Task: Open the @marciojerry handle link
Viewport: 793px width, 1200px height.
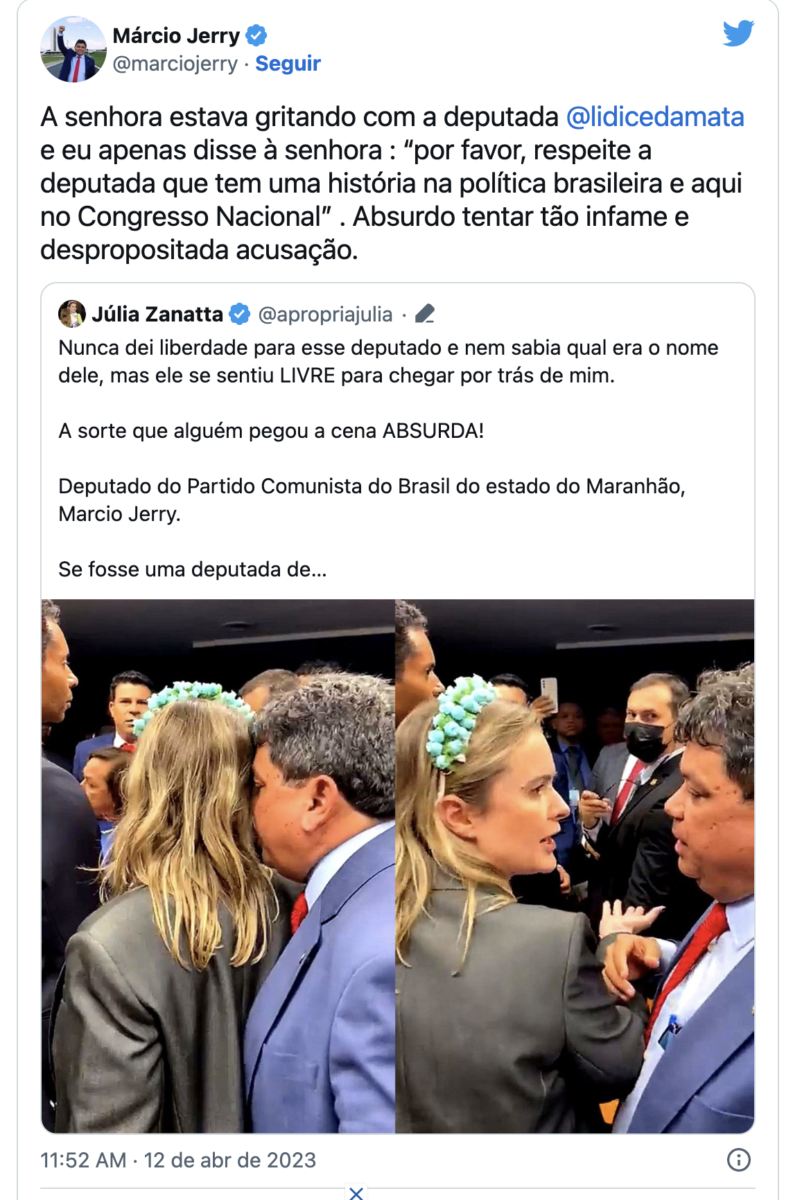Action: [x=176, y=64]
